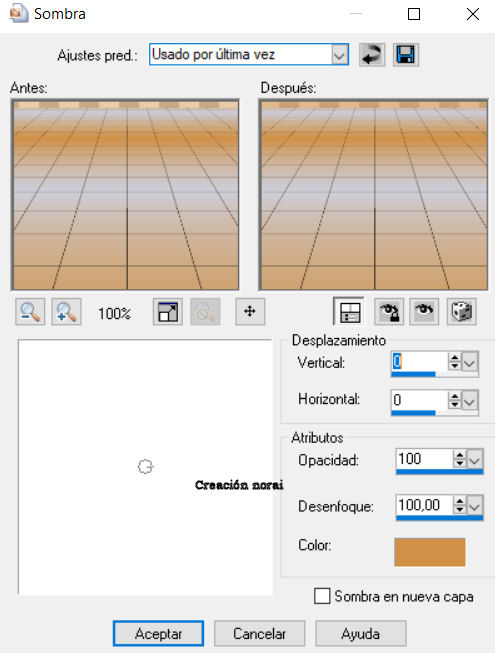Click the fit preview to window icon
Viewport: 495px width, 653px height.
(167, 312)
